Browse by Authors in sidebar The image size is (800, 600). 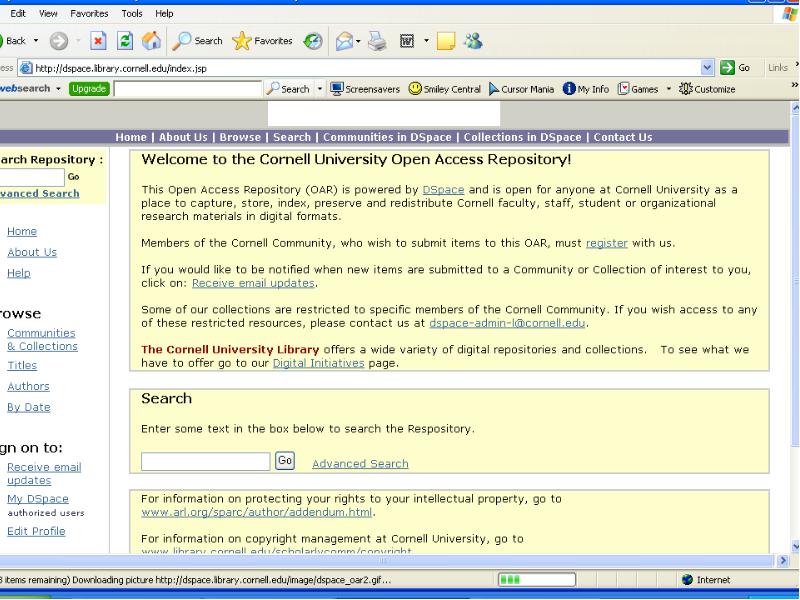tap(28, 387)
